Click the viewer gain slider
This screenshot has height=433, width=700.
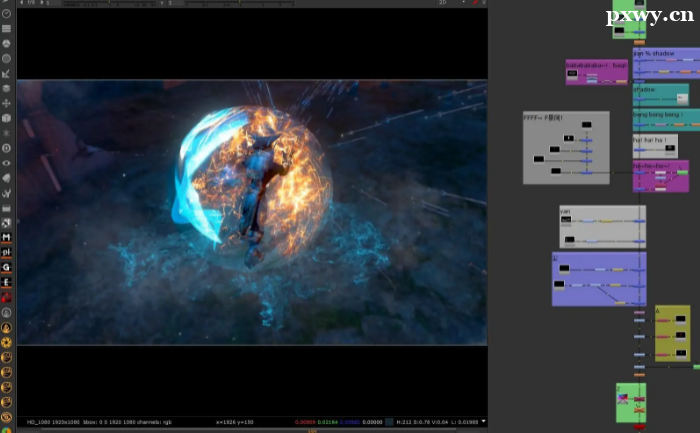coord(109,3)
